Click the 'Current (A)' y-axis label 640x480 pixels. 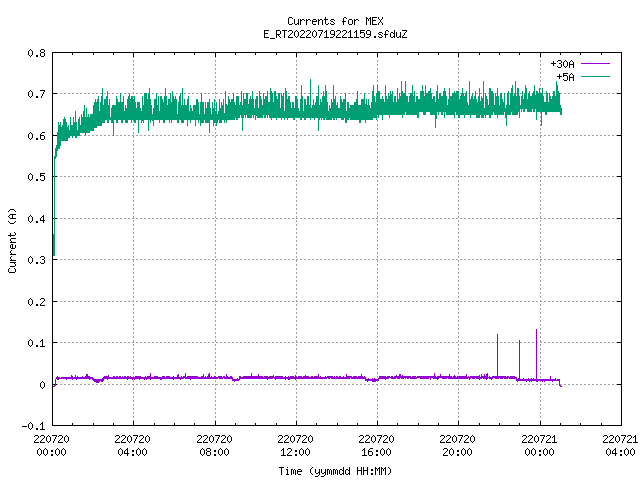[x=12, y=241]
